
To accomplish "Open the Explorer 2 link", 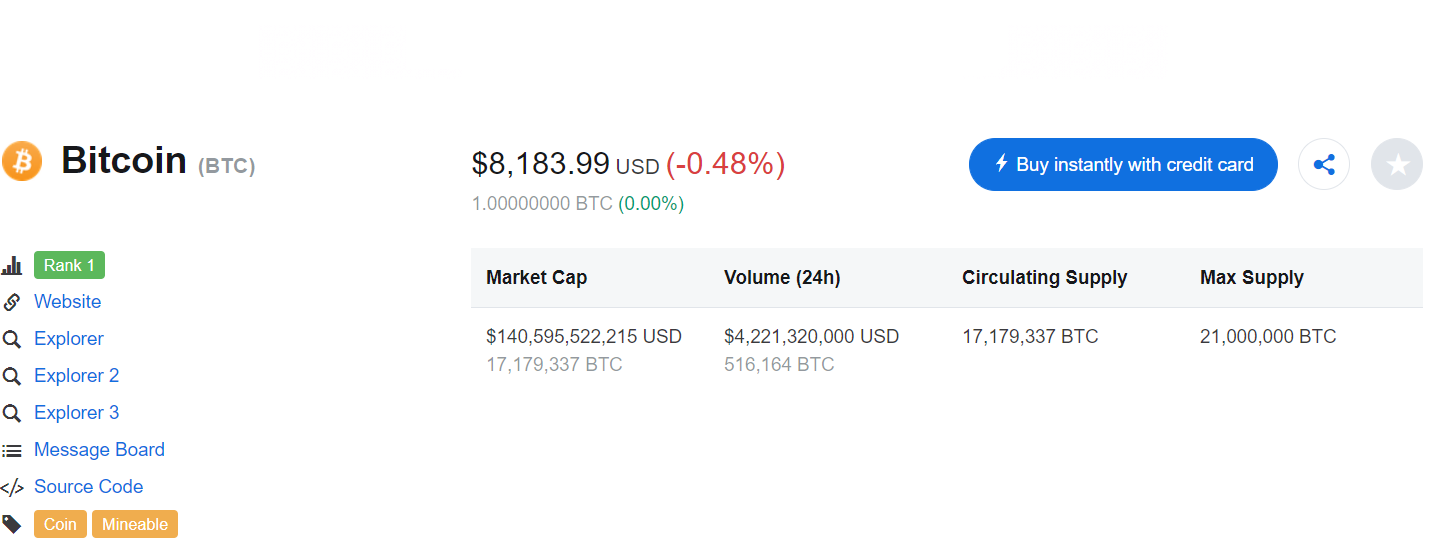I will tap(76, 376).
